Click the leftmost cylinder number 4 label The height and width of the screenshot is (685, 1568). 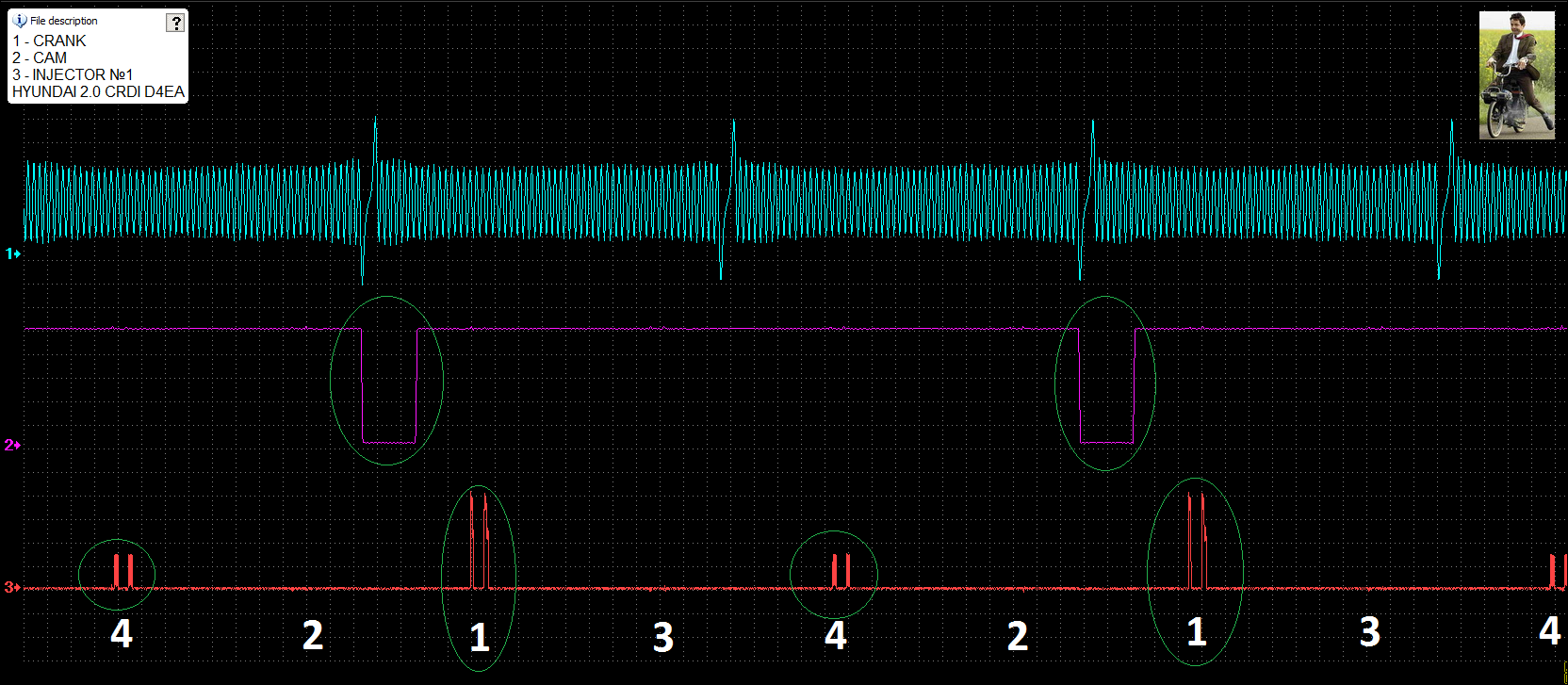pyautogui.click(x=122, y=634)
